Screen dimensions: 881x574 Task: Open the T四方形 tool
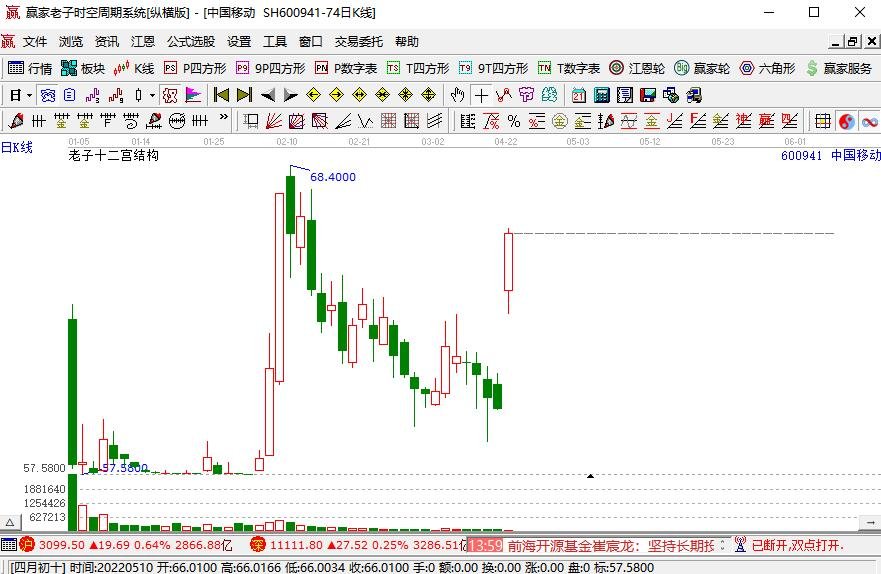[418, 69]
